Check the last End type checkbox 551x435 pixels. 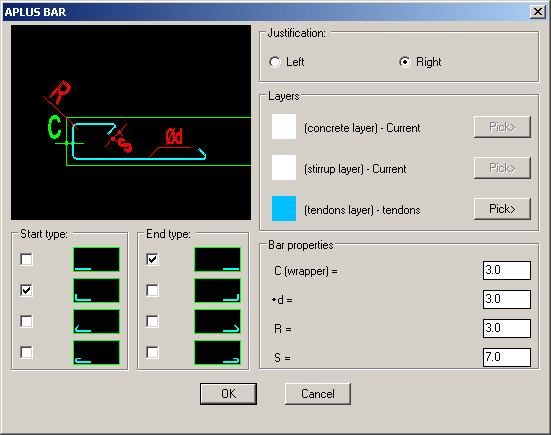click(x=152, y=352)
